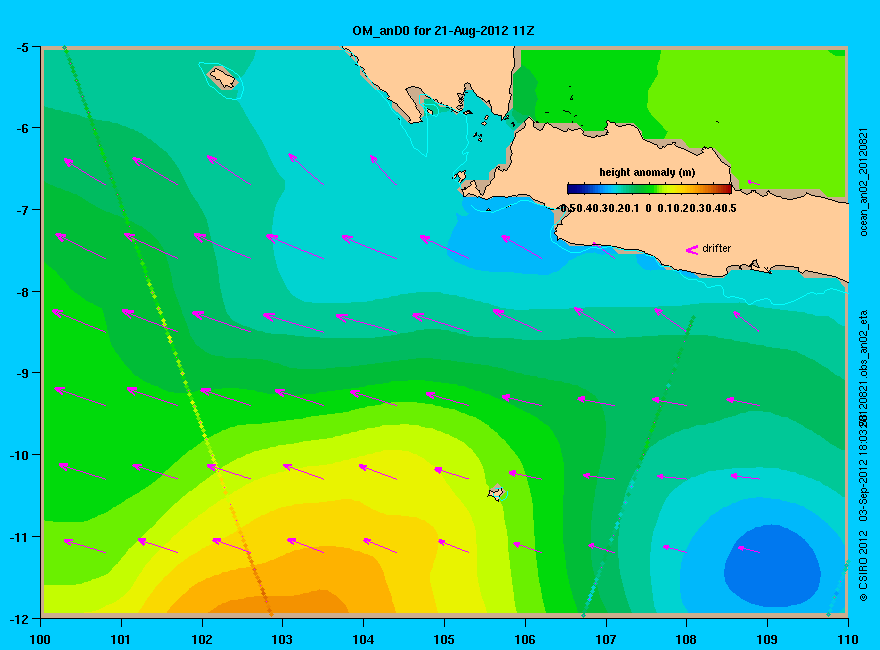Screen dimensions: 880x650
Task: Click the dark blue low-anomaly eddy on the map
Action: pos(773,565)
